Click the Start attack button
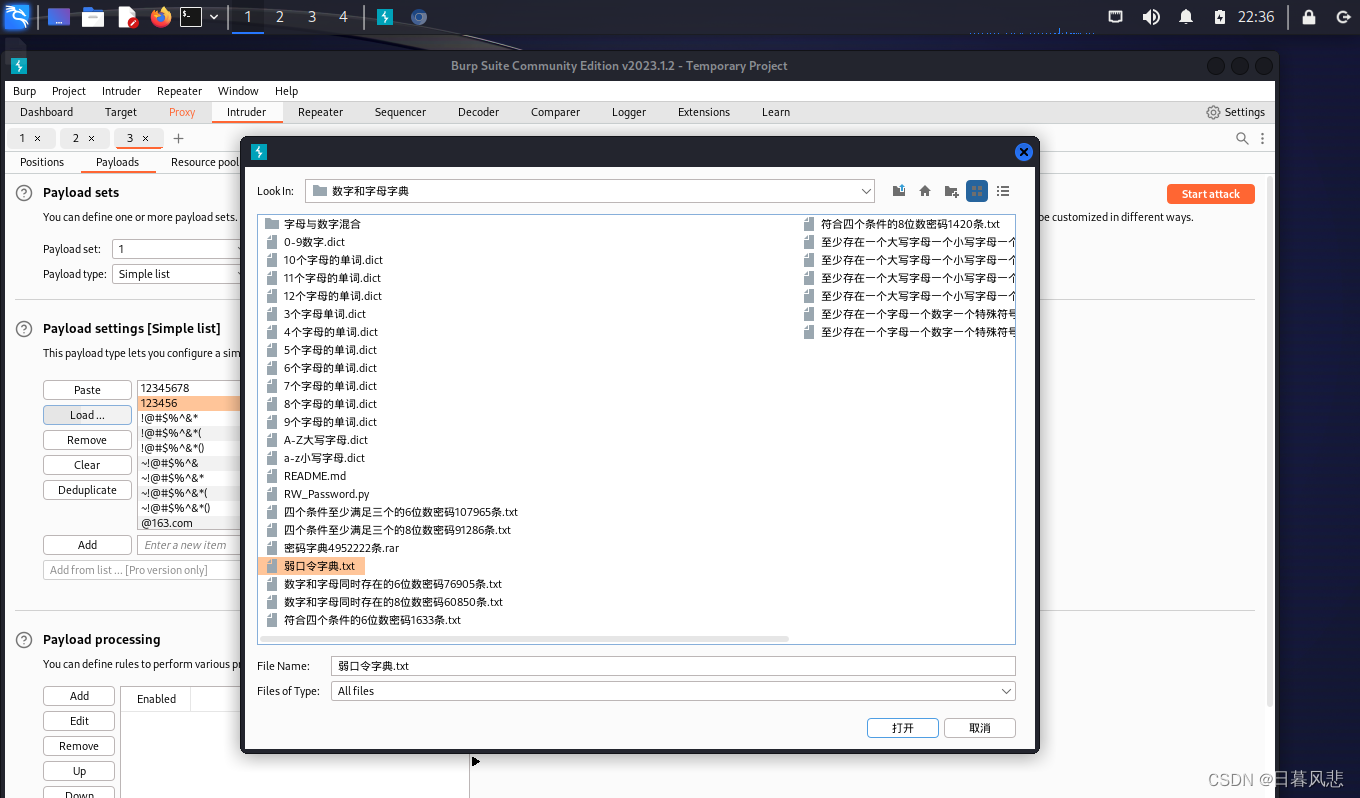Viewport: 1360px width, 798px height. (x=1210, y=193)
